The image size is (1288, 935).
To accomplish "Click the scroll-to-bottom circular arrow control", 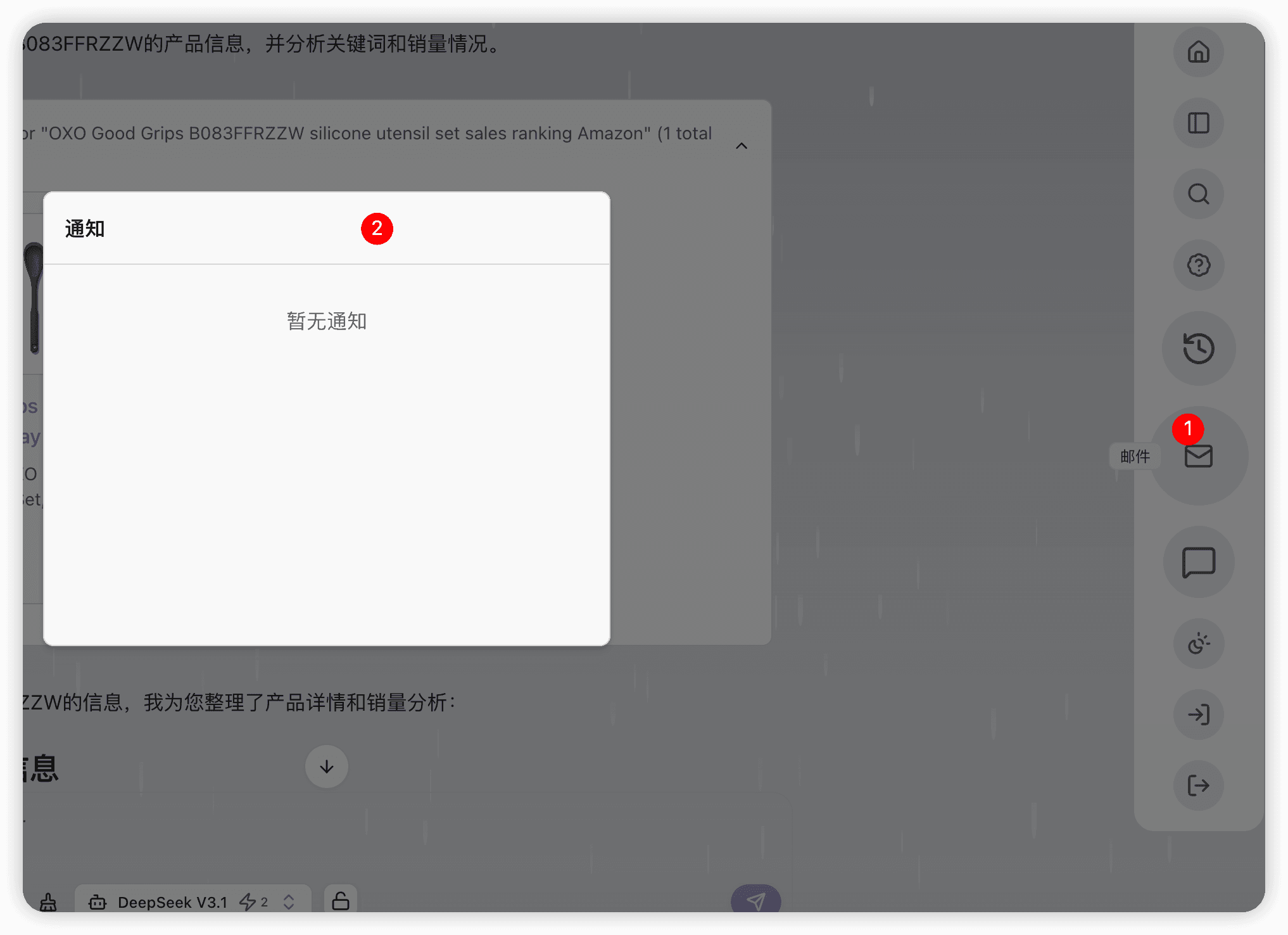I will [326, 766].
